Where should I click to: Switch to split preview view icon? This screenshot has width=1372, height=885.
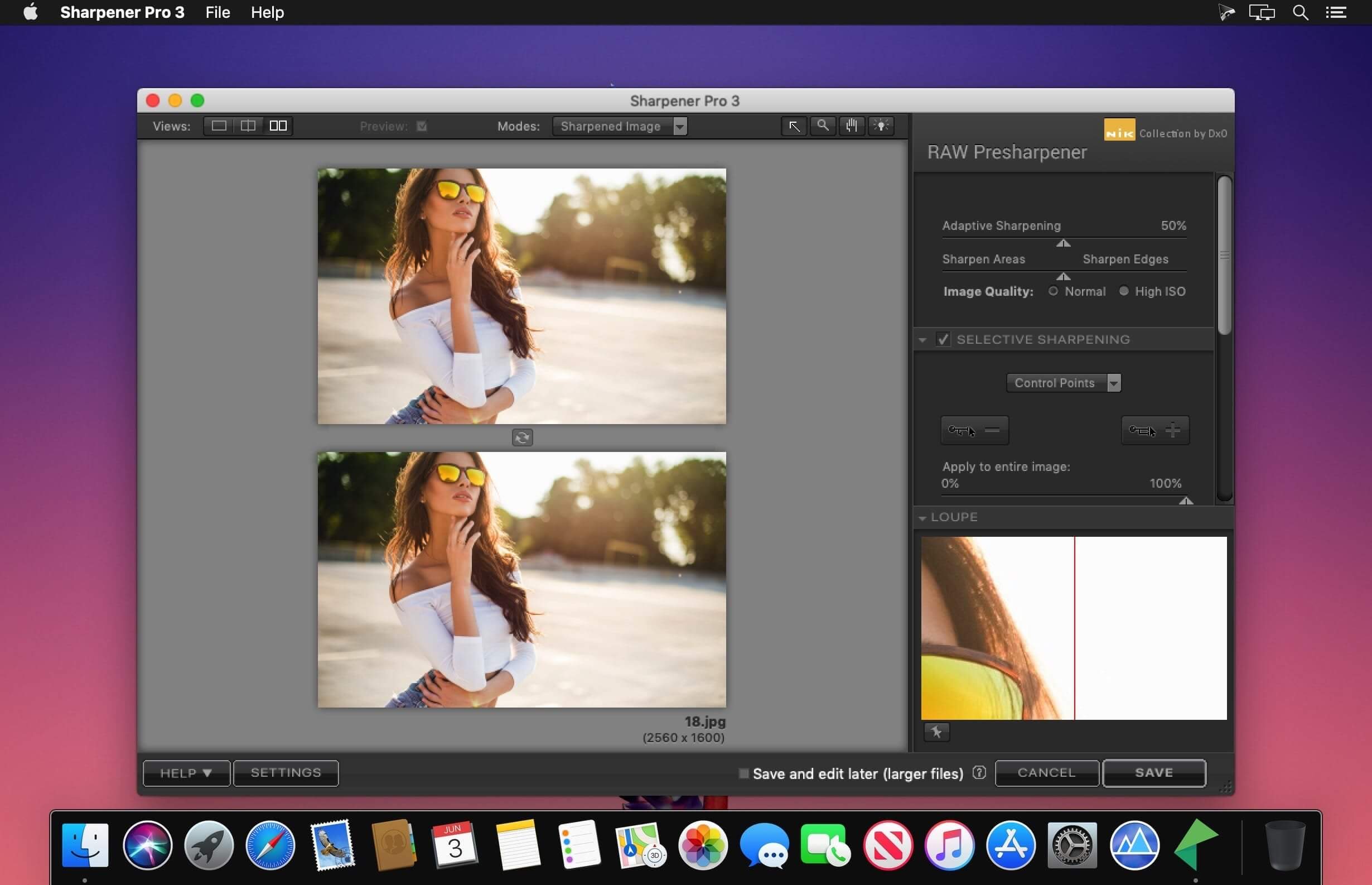[248, 126]
